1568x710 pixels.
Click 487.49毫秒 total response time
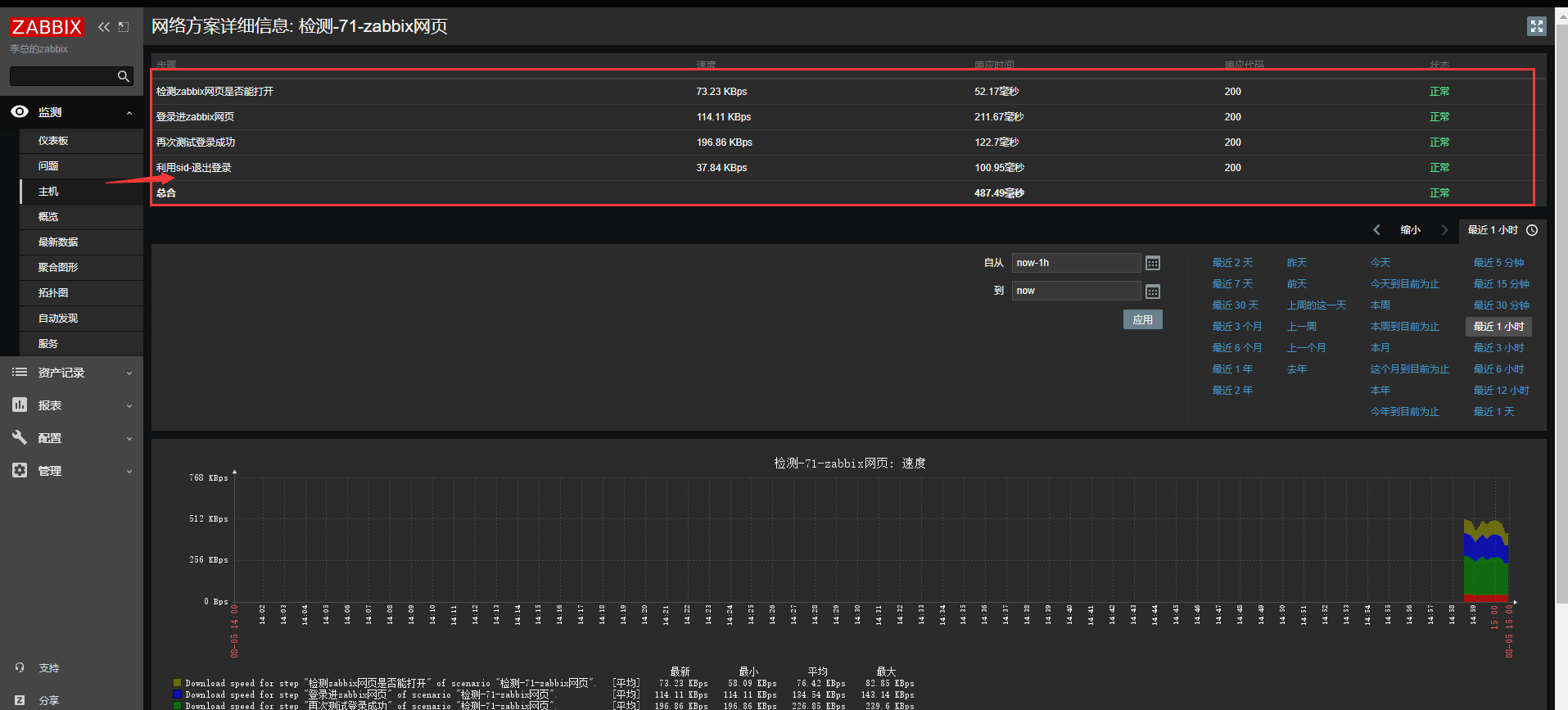(999, 193)
